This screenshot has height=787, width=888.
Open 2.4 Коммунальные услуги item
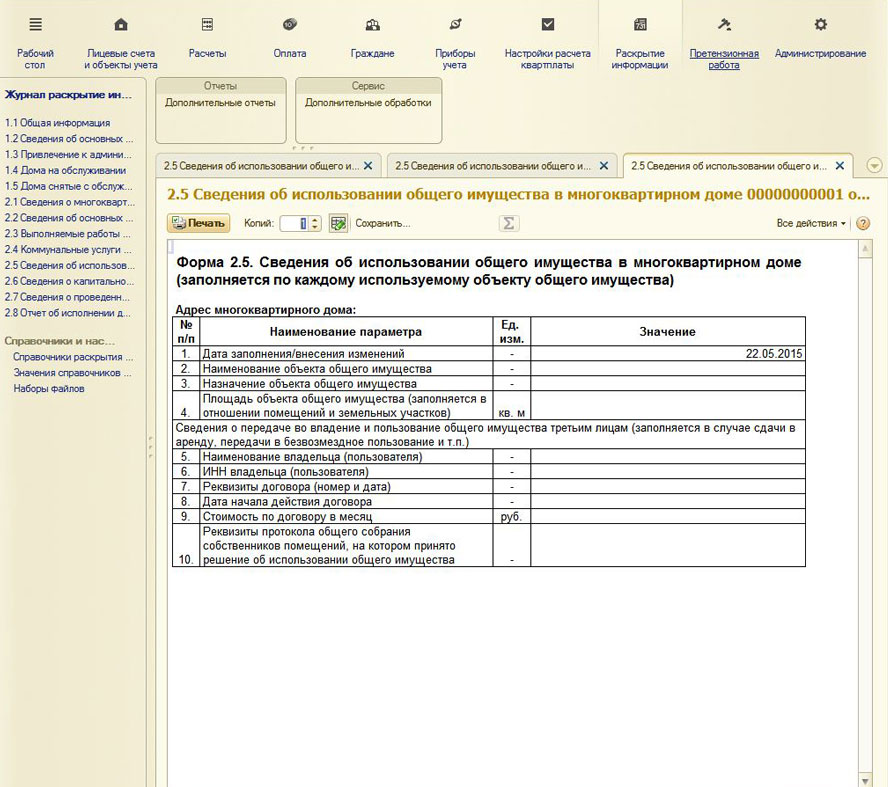[68, 250]
